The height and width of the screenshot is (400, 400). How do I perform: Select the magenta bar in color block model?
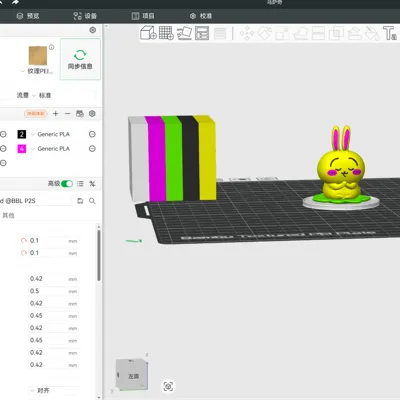[157, 159]
